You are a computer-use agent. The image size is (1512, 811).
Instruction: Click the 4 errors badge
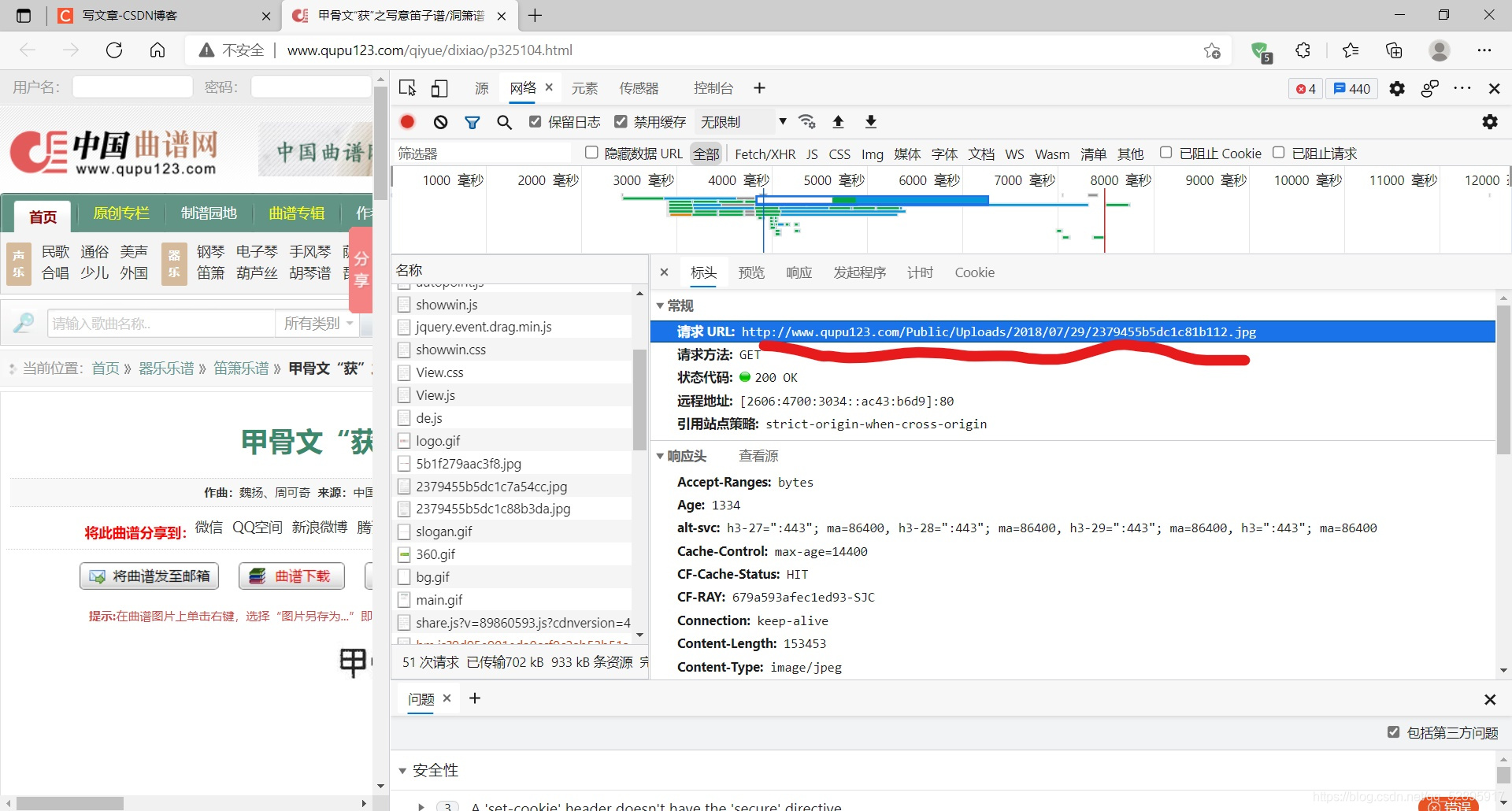1306,89
